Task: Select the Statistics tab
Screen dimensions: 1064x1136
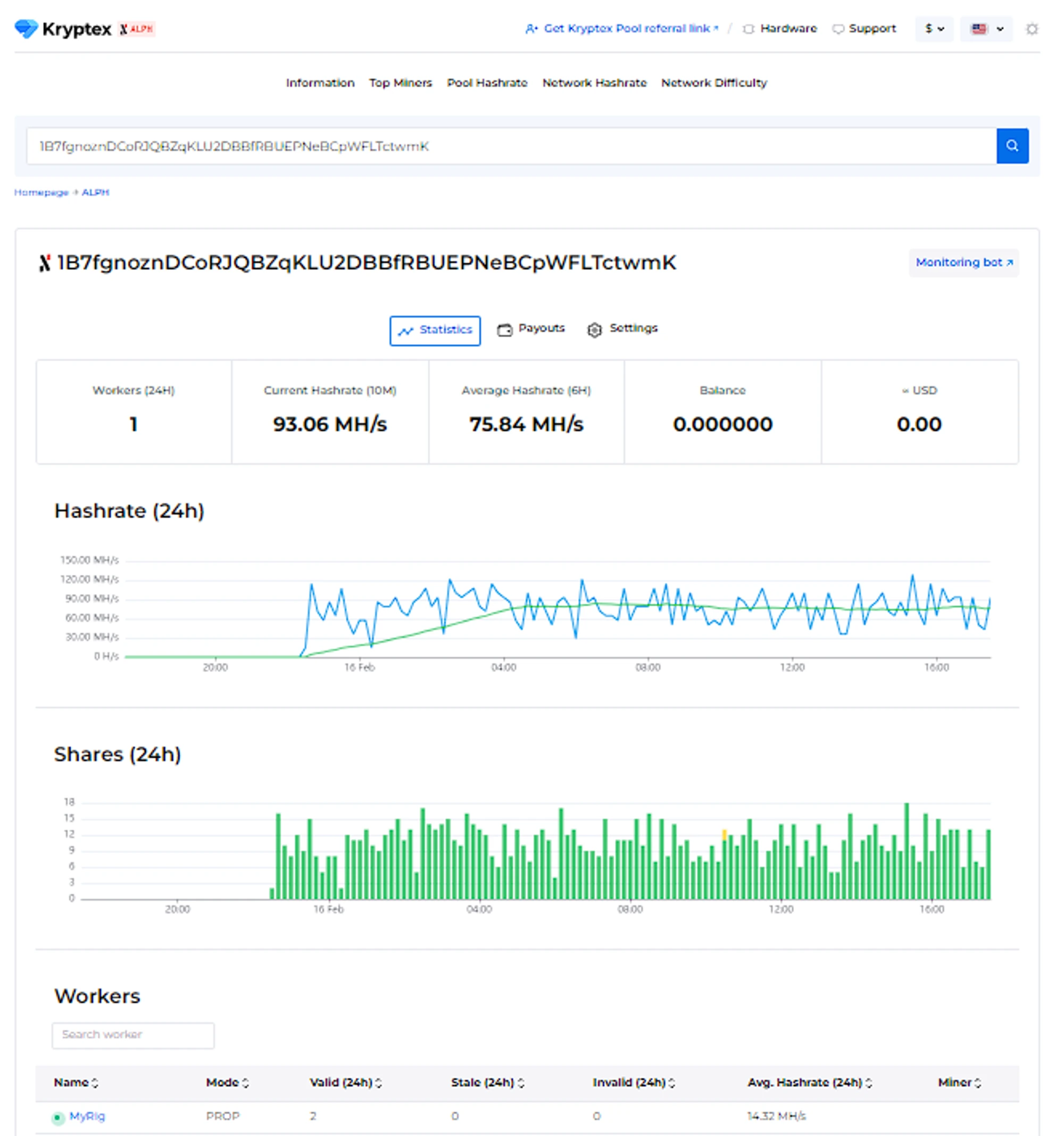Action: coord(435,330)
